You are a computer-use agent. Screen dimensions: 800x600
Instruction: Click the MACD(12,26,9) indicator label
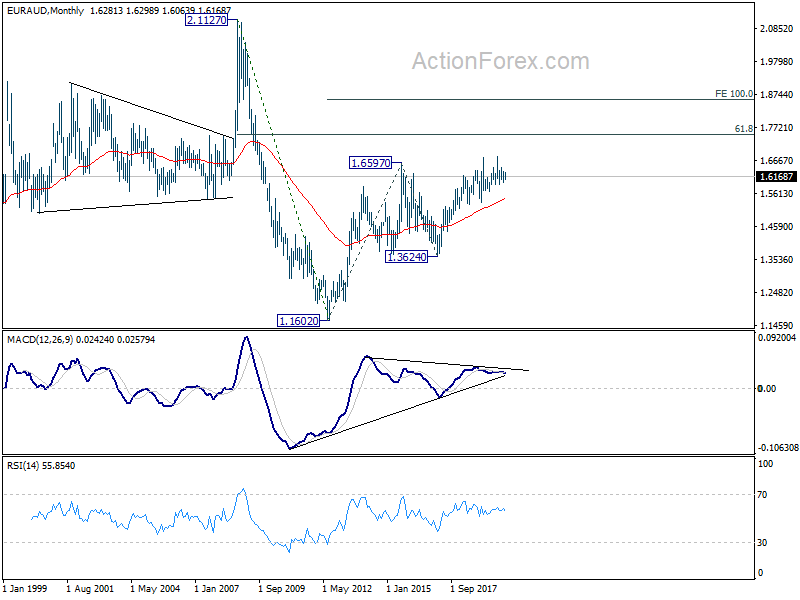[40, 340]
